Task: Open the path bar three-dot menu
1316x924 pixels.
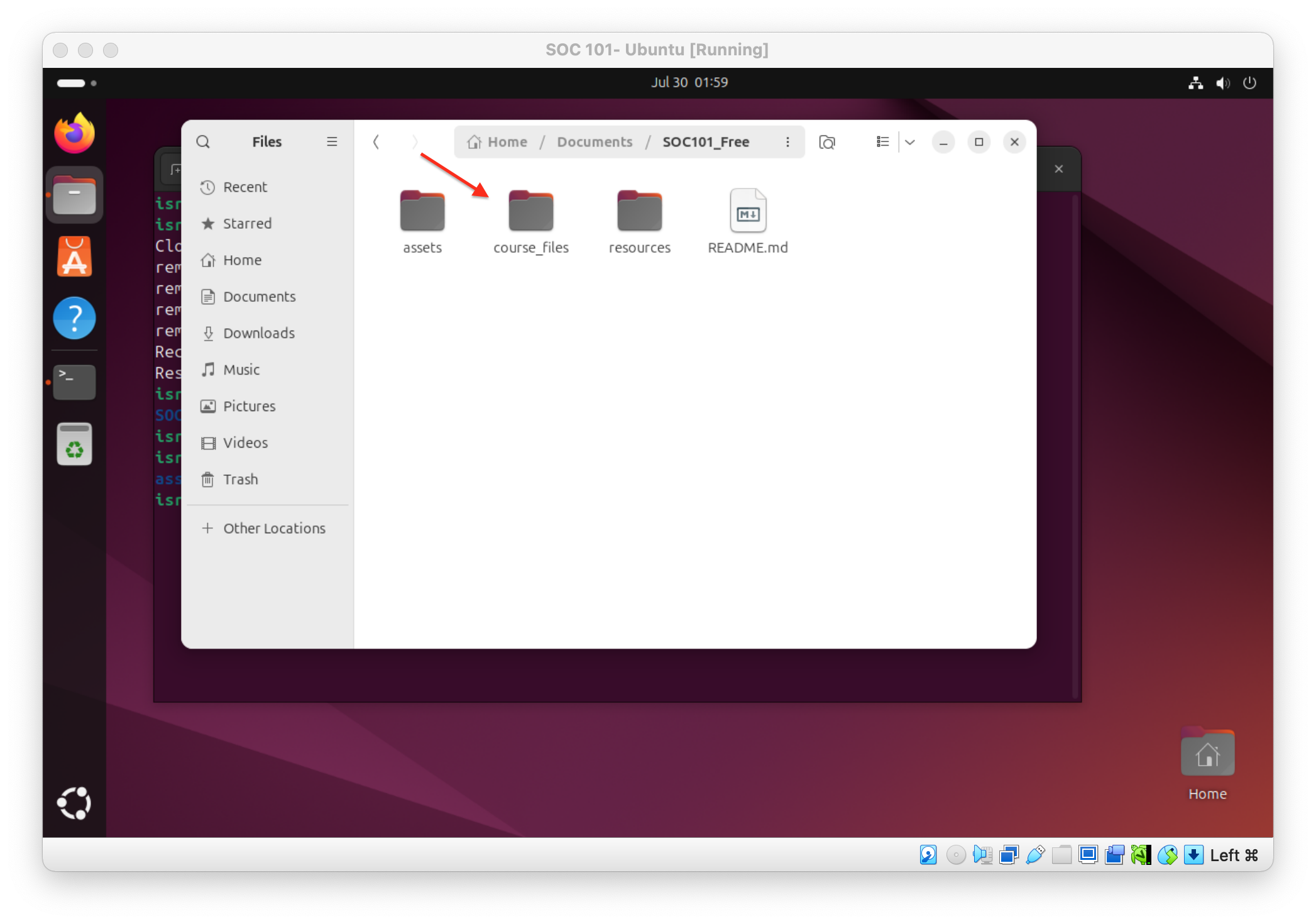Action: 787,142
